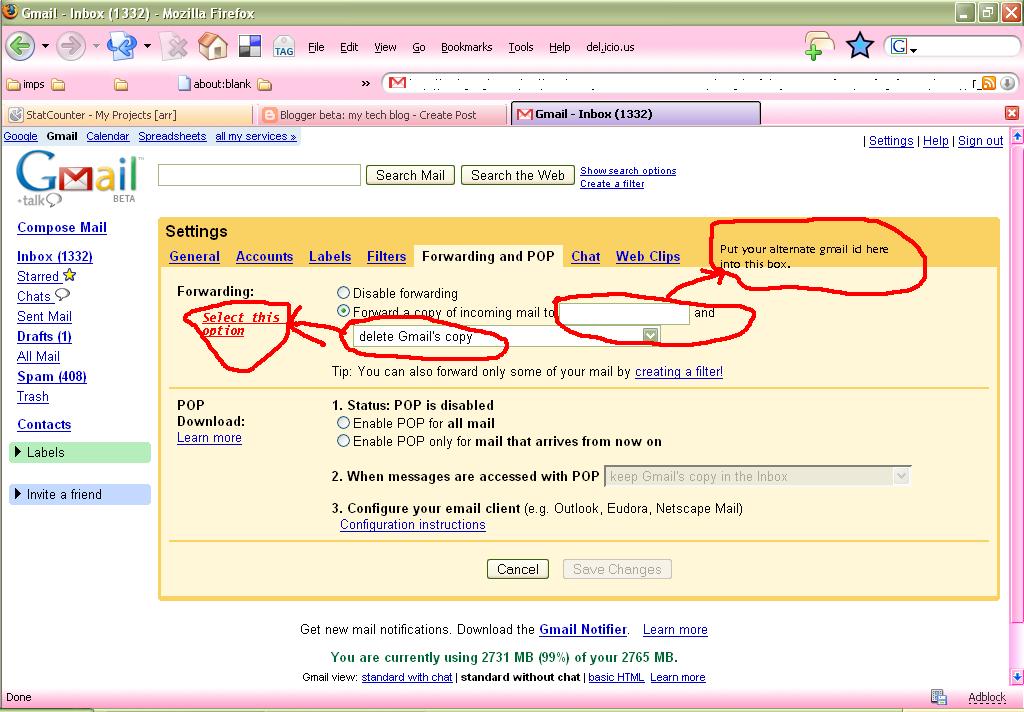
Task: Click the blue star bookmark icon
Action: (860, 46)
